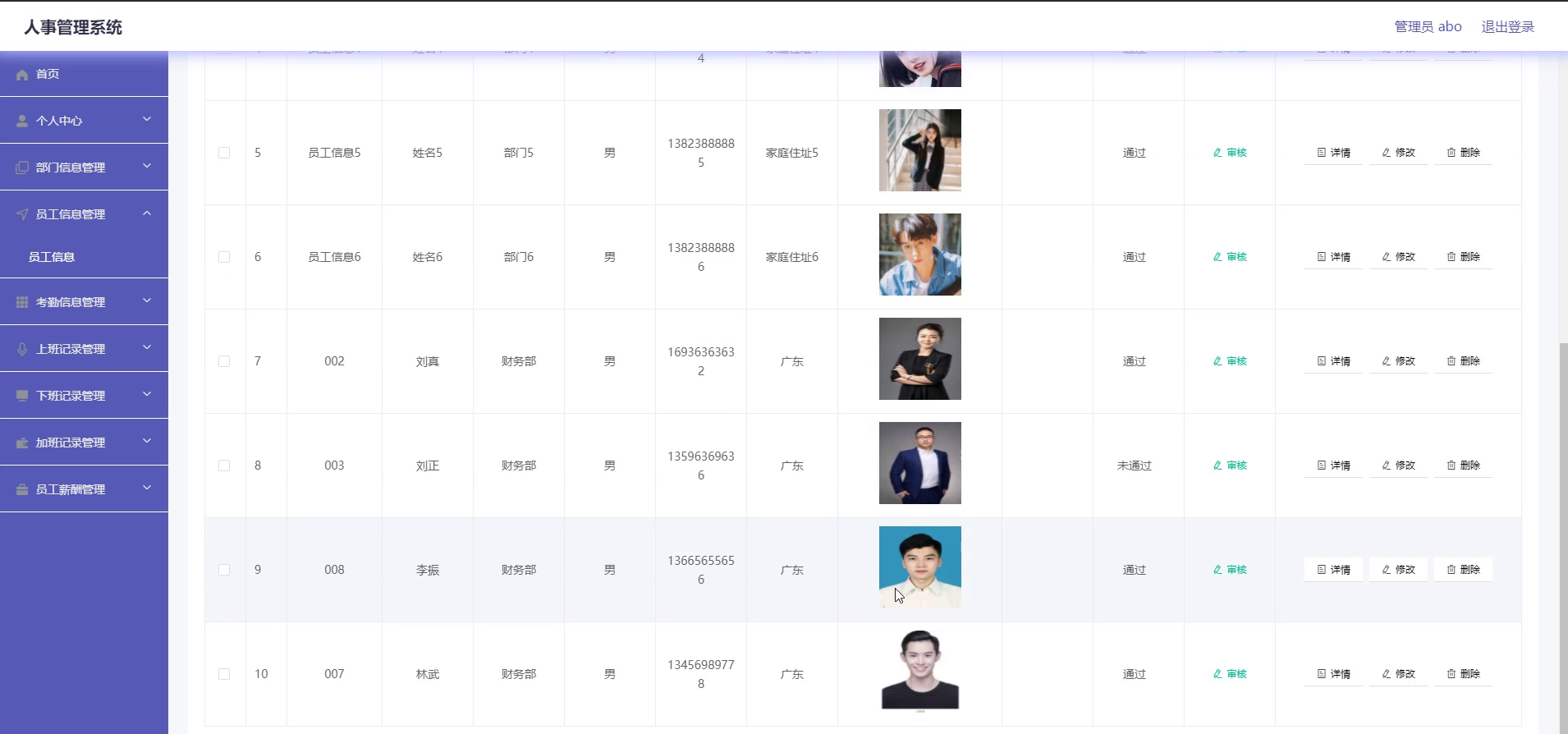
Task: Click the green 审核 pencil icon for 刘正
Action: click(x=1218, y=466)
